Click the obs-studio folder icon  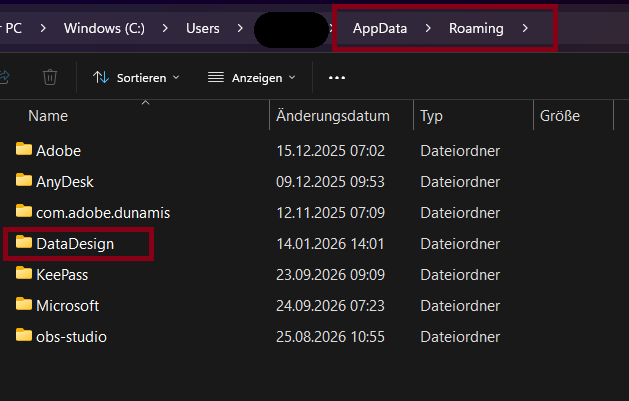pos(24,335)
